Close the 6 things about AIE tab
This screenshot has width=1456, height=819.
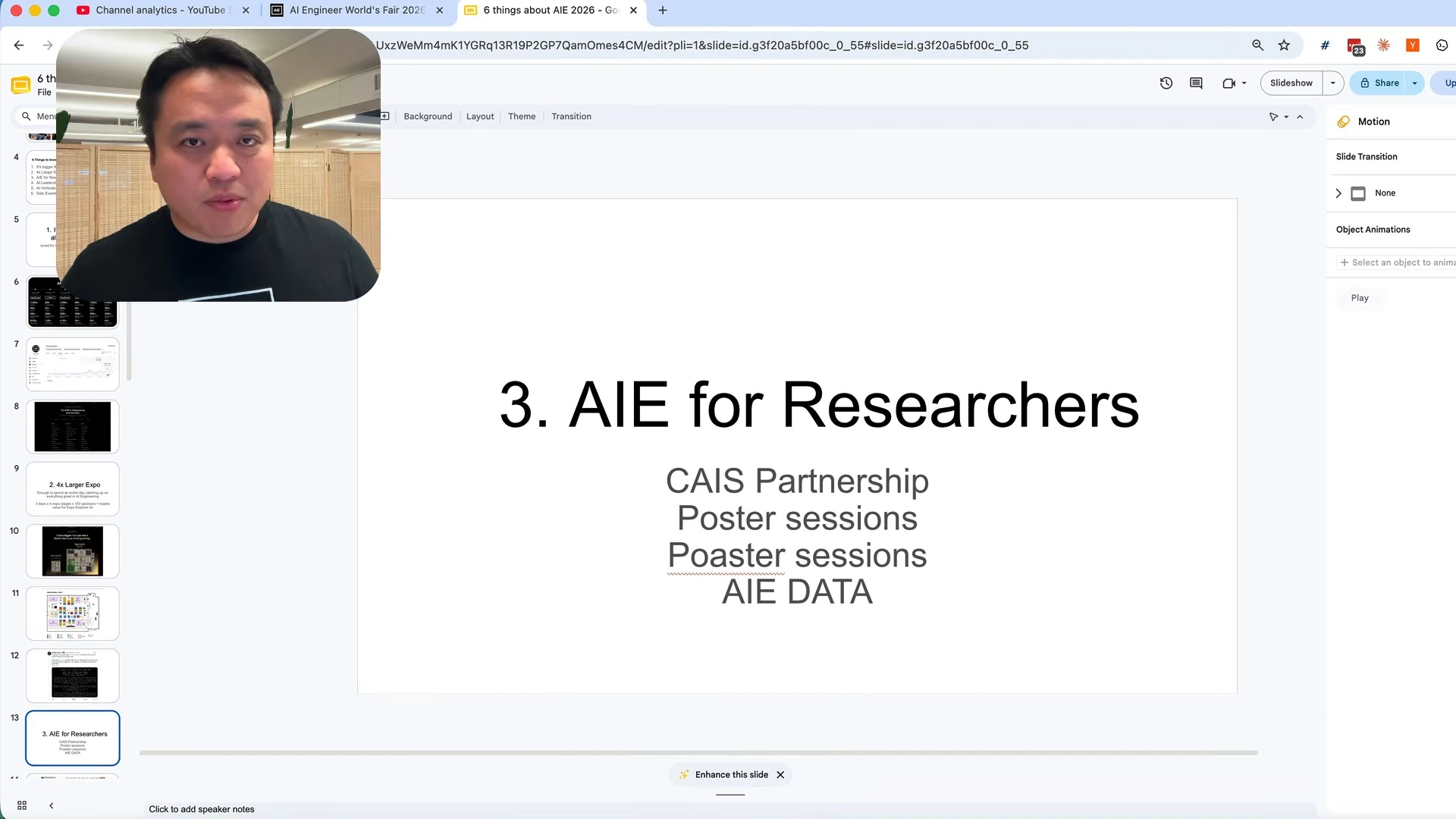coord(633,11)
